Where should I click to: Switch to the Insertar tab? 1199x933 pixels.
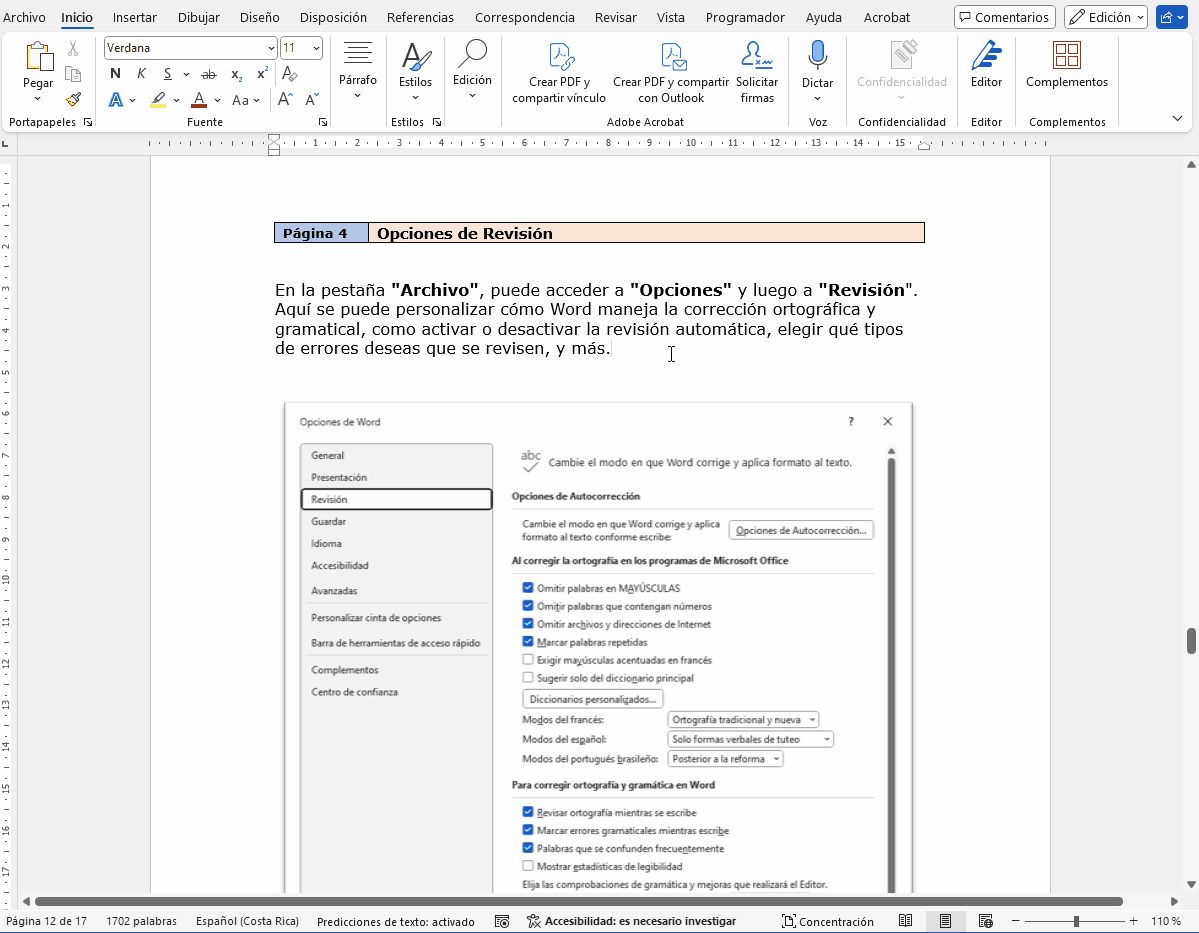tap(134, 17)
